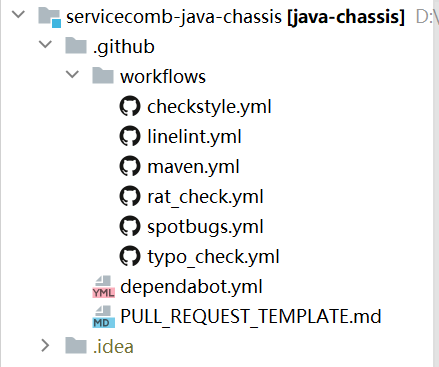Collapse the .github folder chevron
439x367 pixels.
(x=45, y=44)
